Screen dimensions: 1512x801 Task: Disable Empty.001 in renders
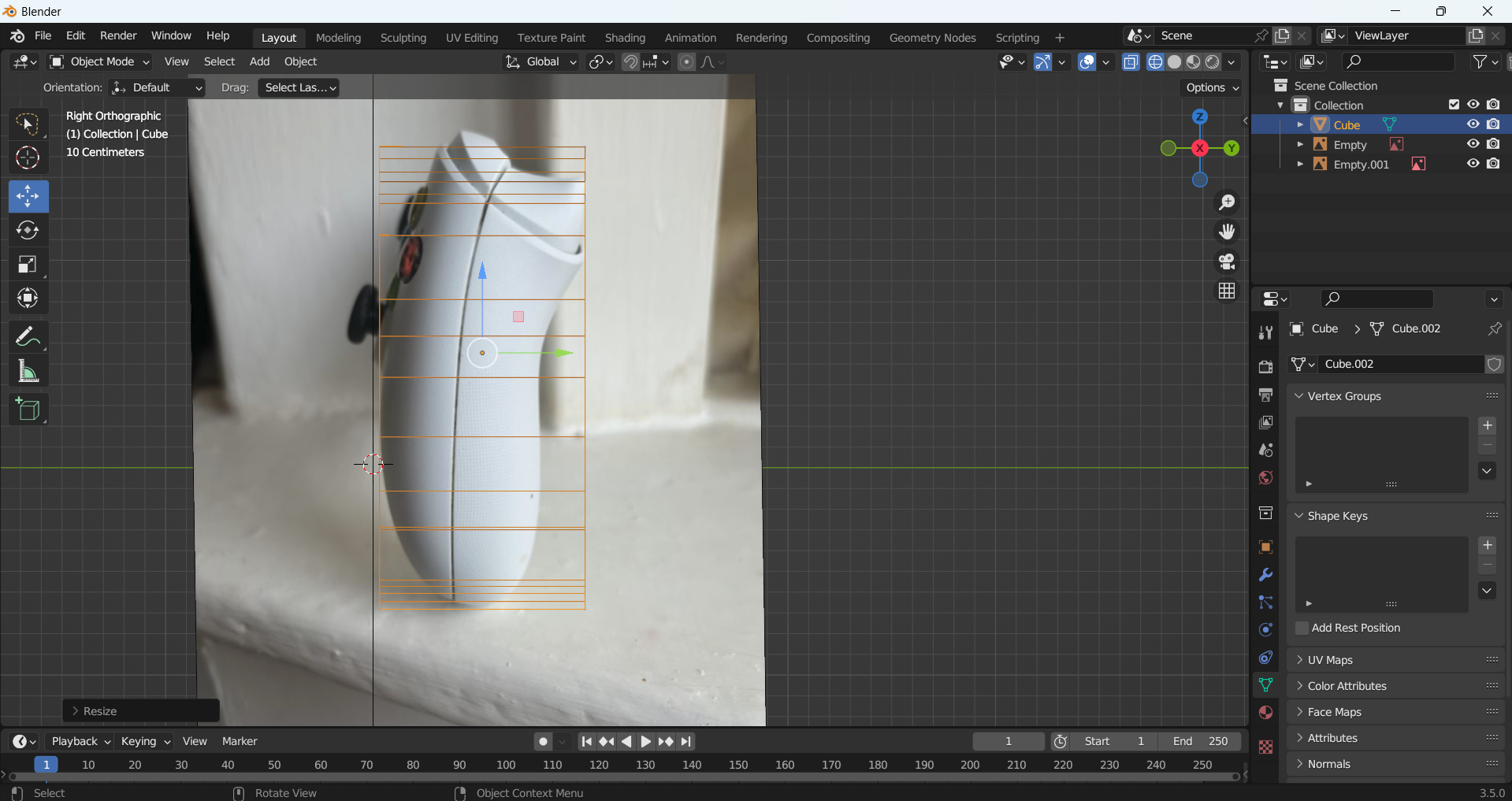[1493, 164]
